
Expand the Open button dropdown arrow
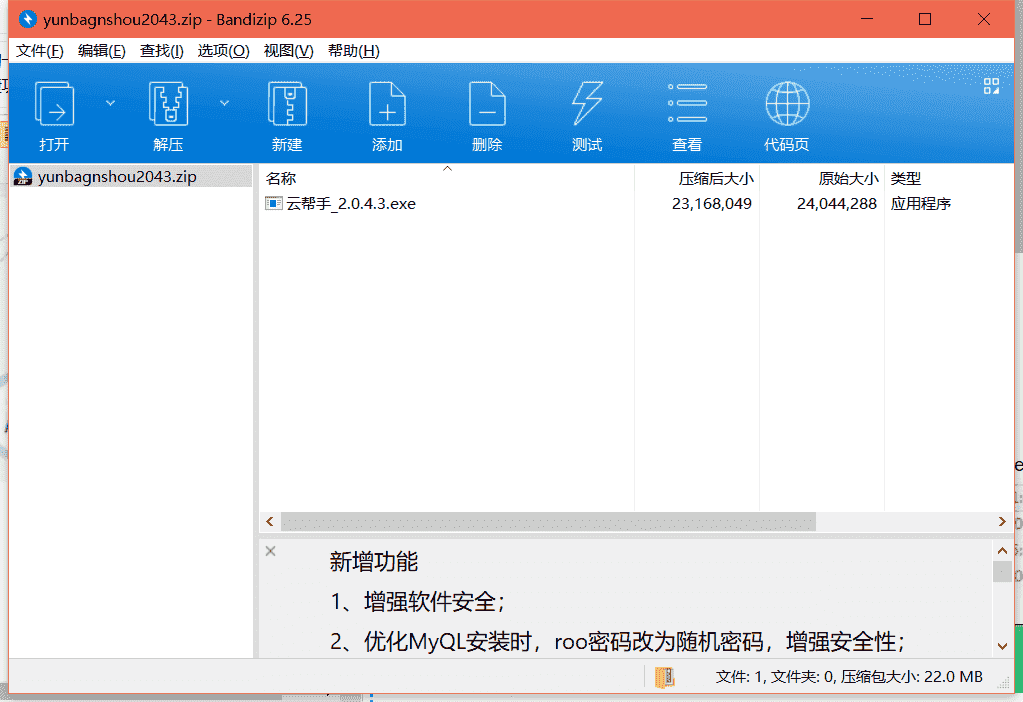coord(110,103)
